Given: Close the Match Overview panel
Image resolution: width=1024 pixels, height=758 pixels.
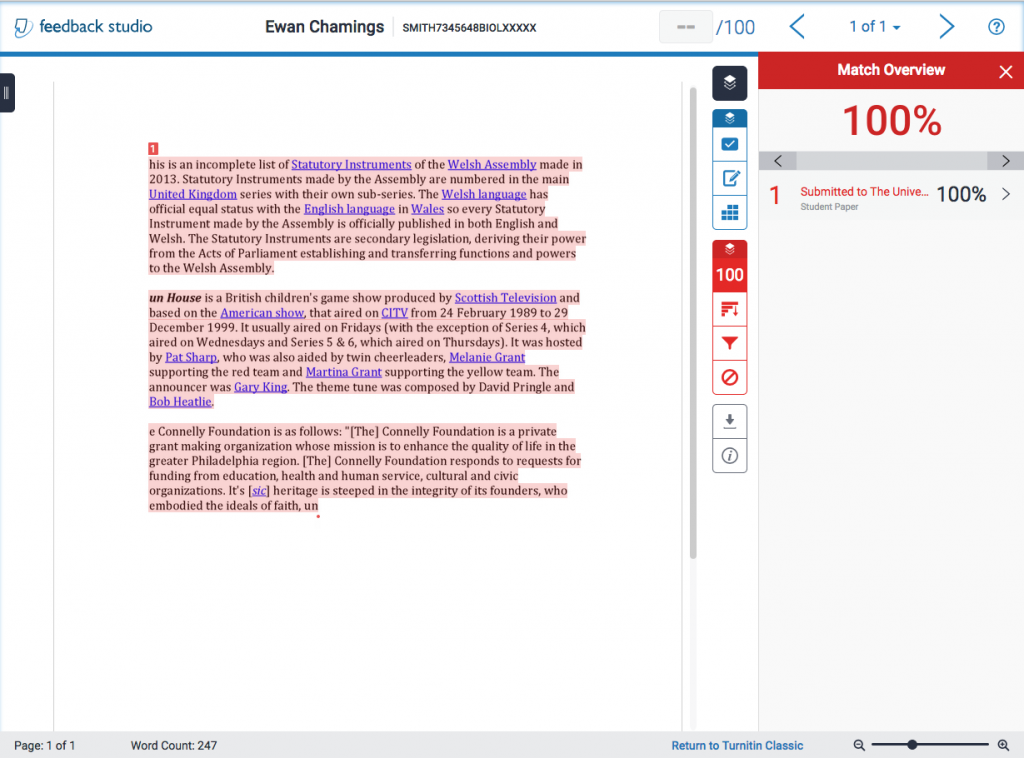Looking at the screenshot, I should click(x=1006, y=71).
